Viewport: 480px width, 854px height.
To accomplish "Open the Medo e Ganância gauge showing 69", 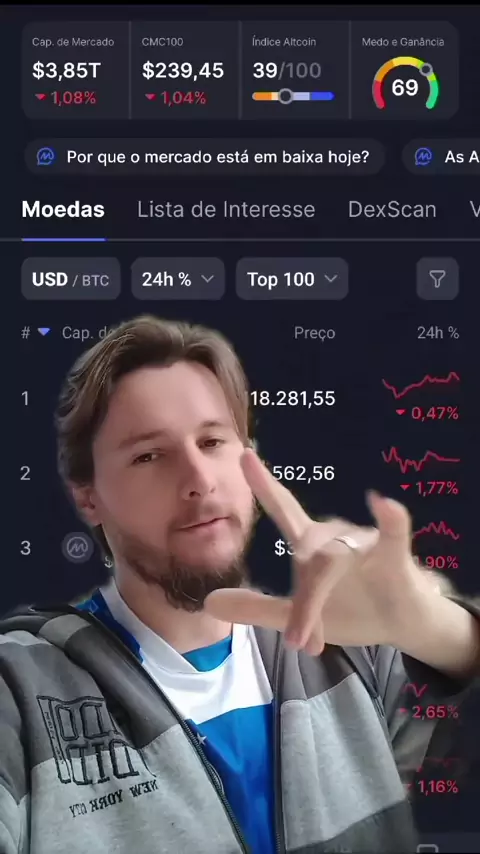I will point(405,84).
